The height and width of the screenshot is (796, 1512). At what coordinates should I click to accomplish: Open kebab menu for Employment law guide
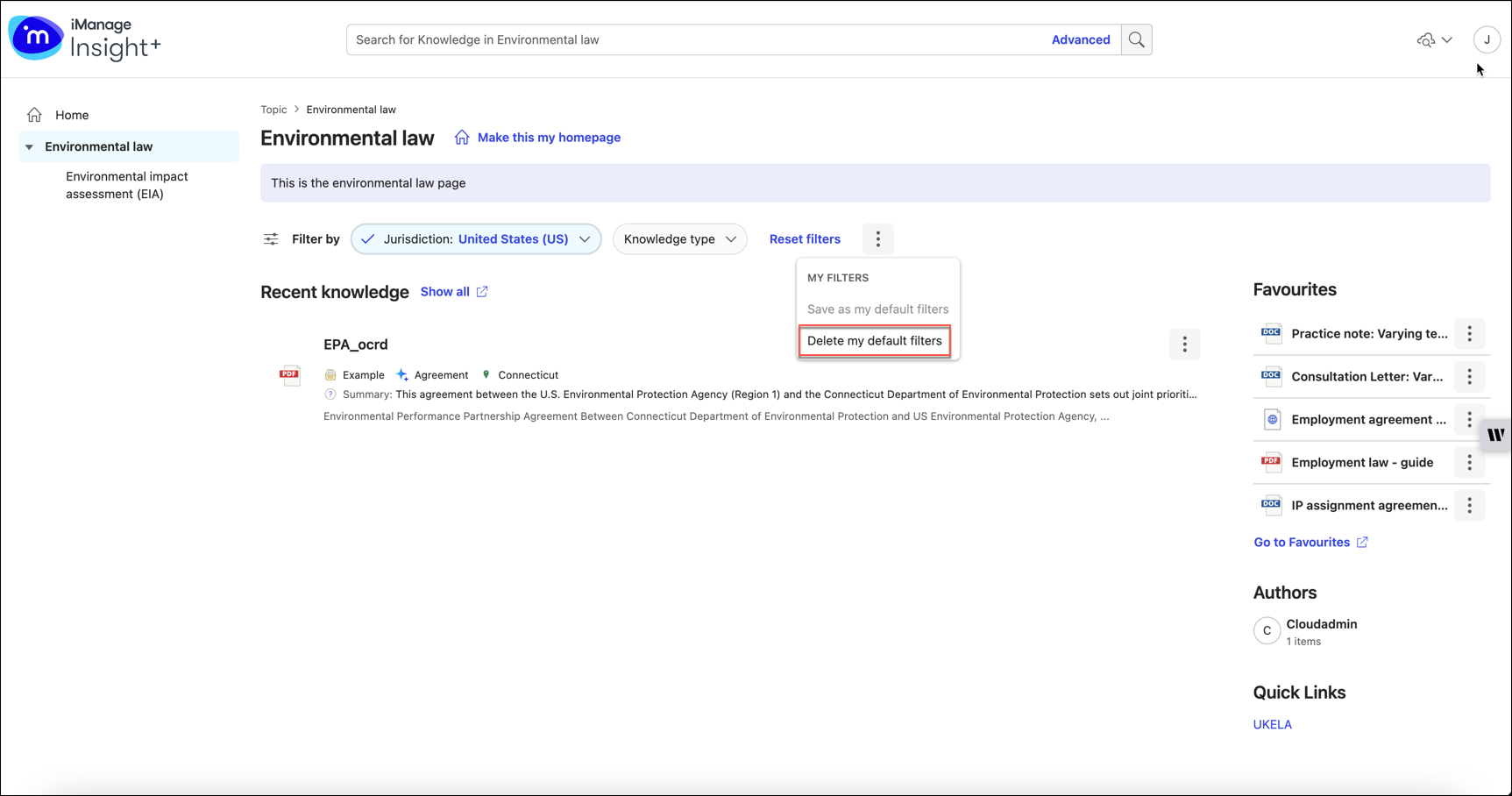click(1469, 462)
